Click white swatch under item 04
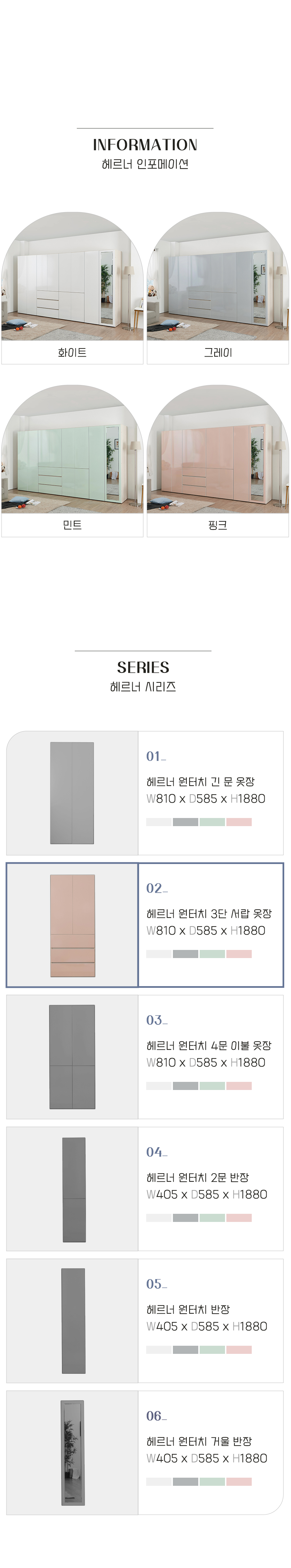The height and width of the screenshot is (1568, 291). [158, 1218]
